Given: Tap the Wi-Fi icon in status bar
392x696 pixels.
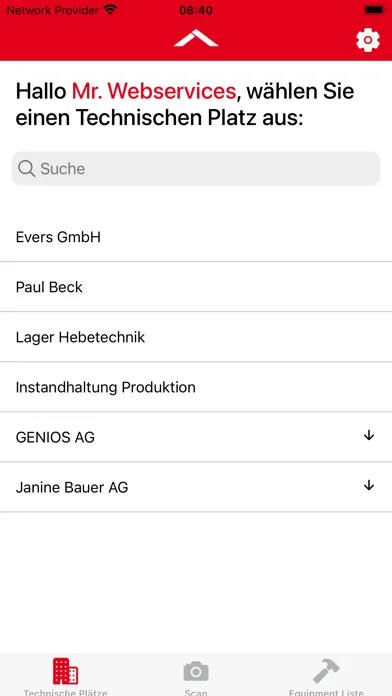Looking at the screenshot, I should [x=110, y=10].
